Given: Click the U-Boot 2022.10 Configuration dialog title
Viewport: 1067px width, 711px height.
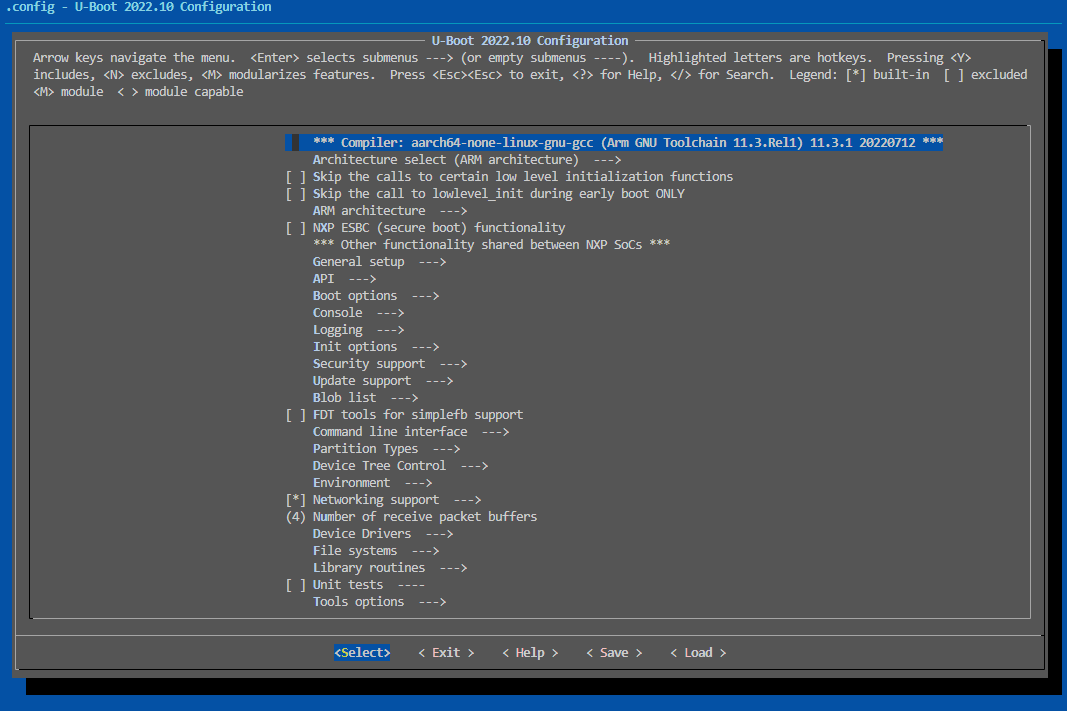Looking at the screenshot, I should pos(530,41).
